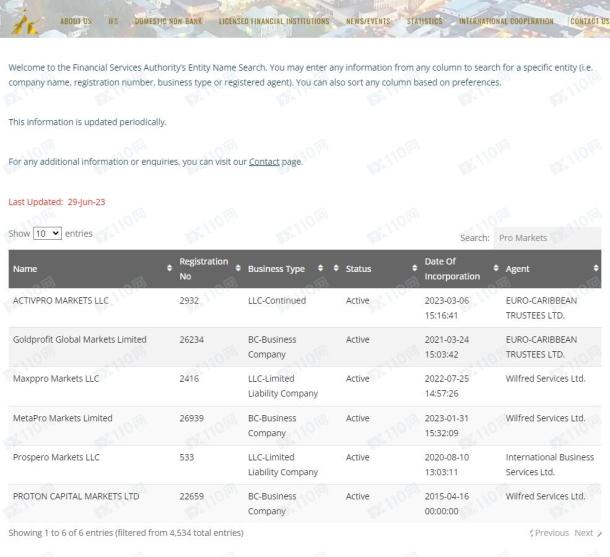Click incorporation date 2021-03-24 15:03:42

[447, 347]
